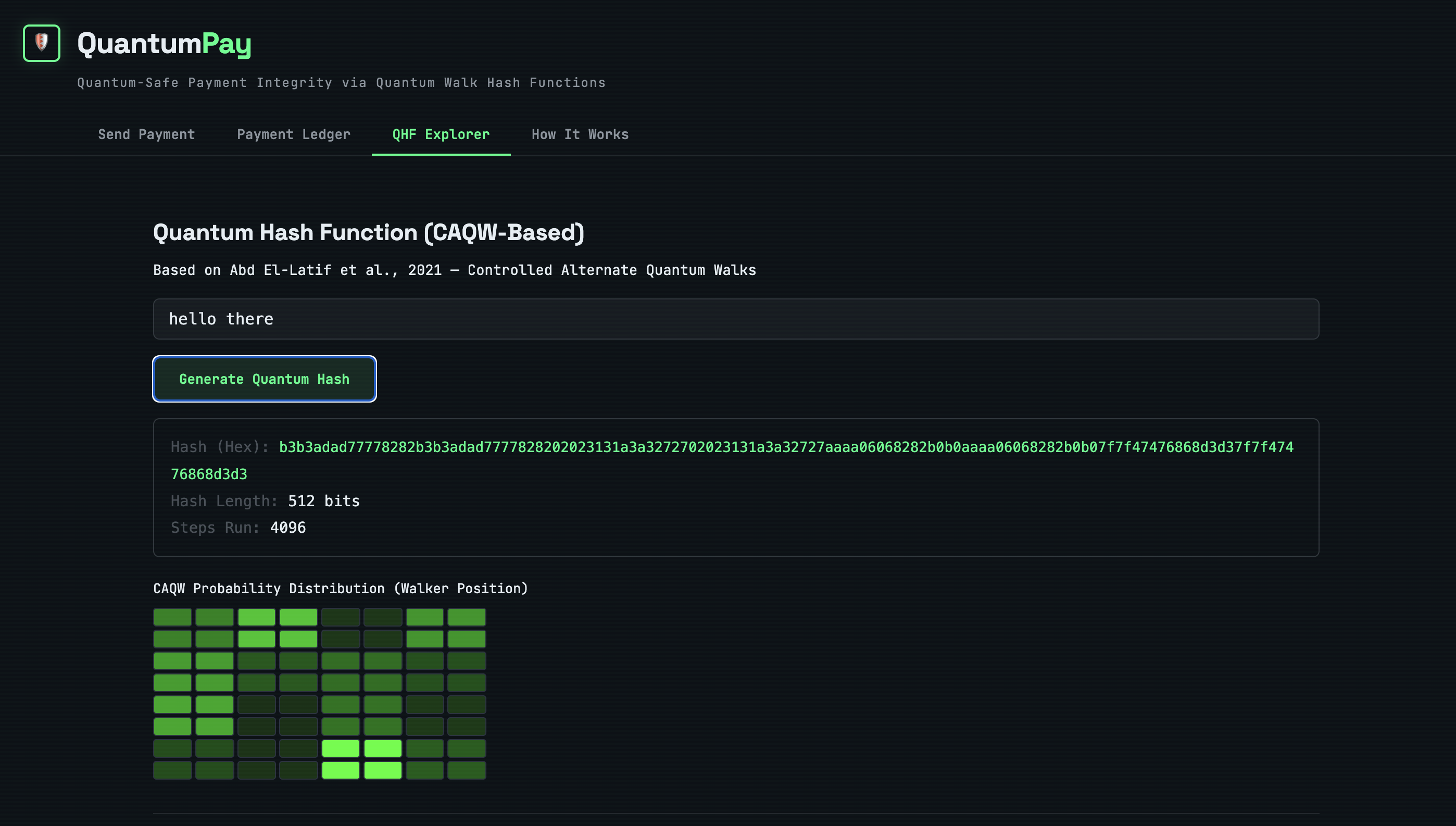Click the top-left cell of the probability grid
This screenshot has height=826, width=1456.
(172, 617)
